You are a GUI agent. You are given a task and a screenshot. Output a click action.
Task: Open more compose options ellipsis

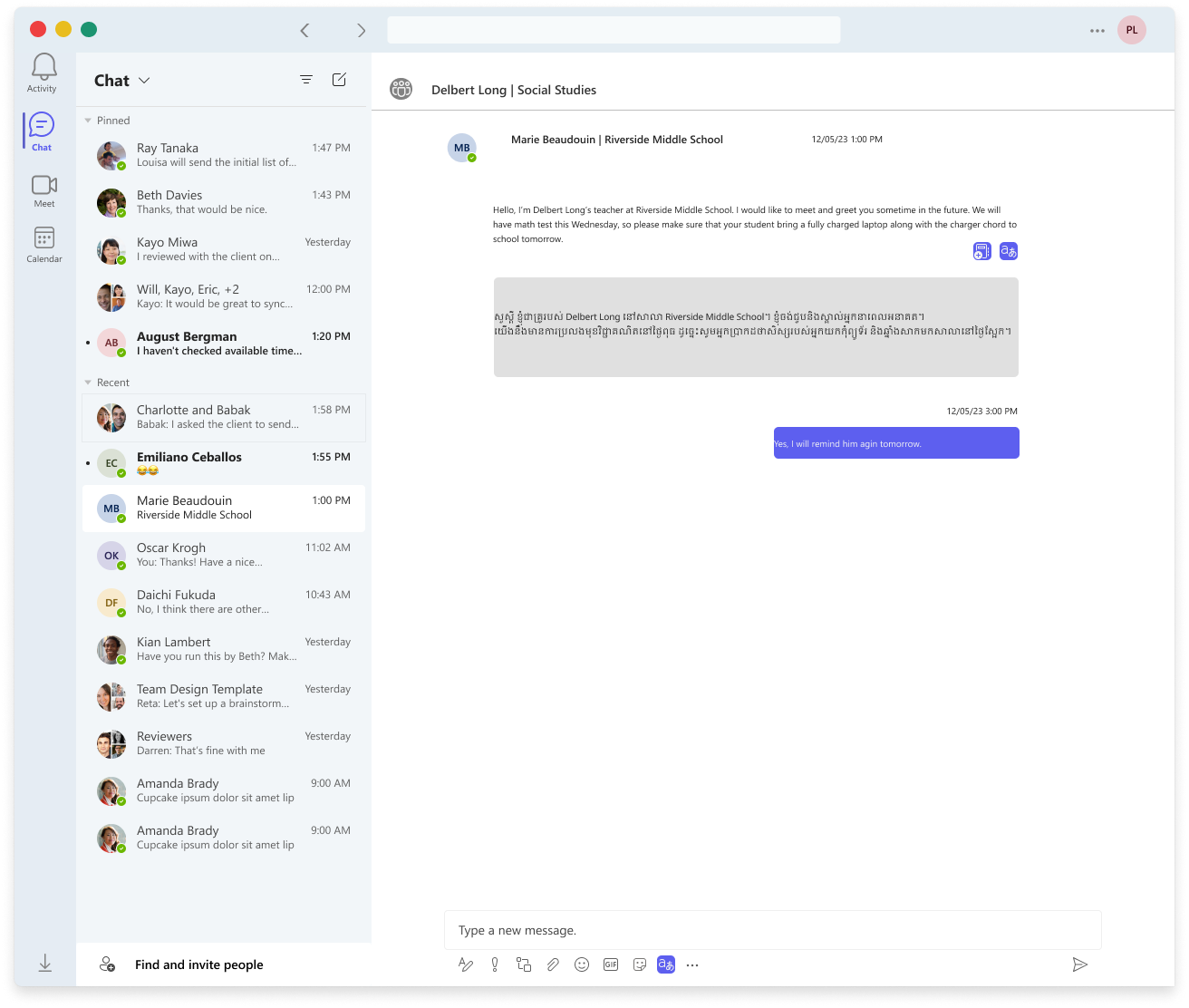point(692,964)
